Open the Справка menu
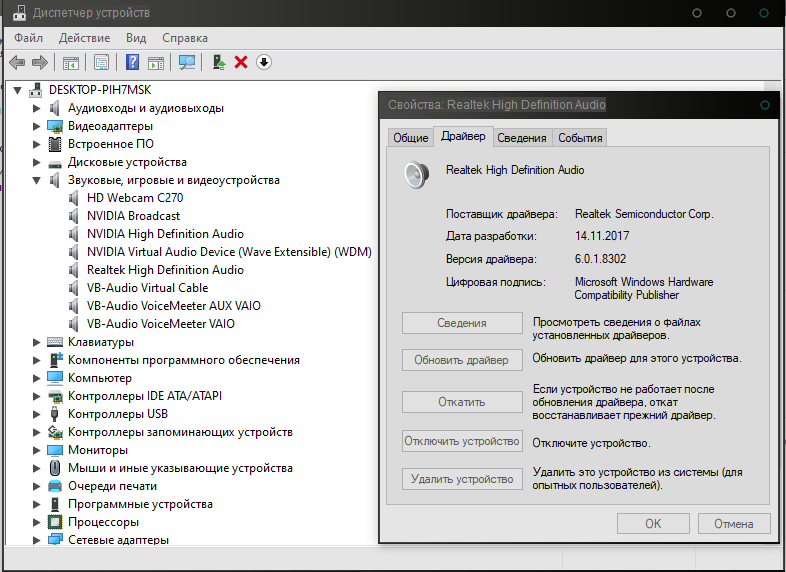The height and width of the screenshot is (572, 786). coord(185,38)
